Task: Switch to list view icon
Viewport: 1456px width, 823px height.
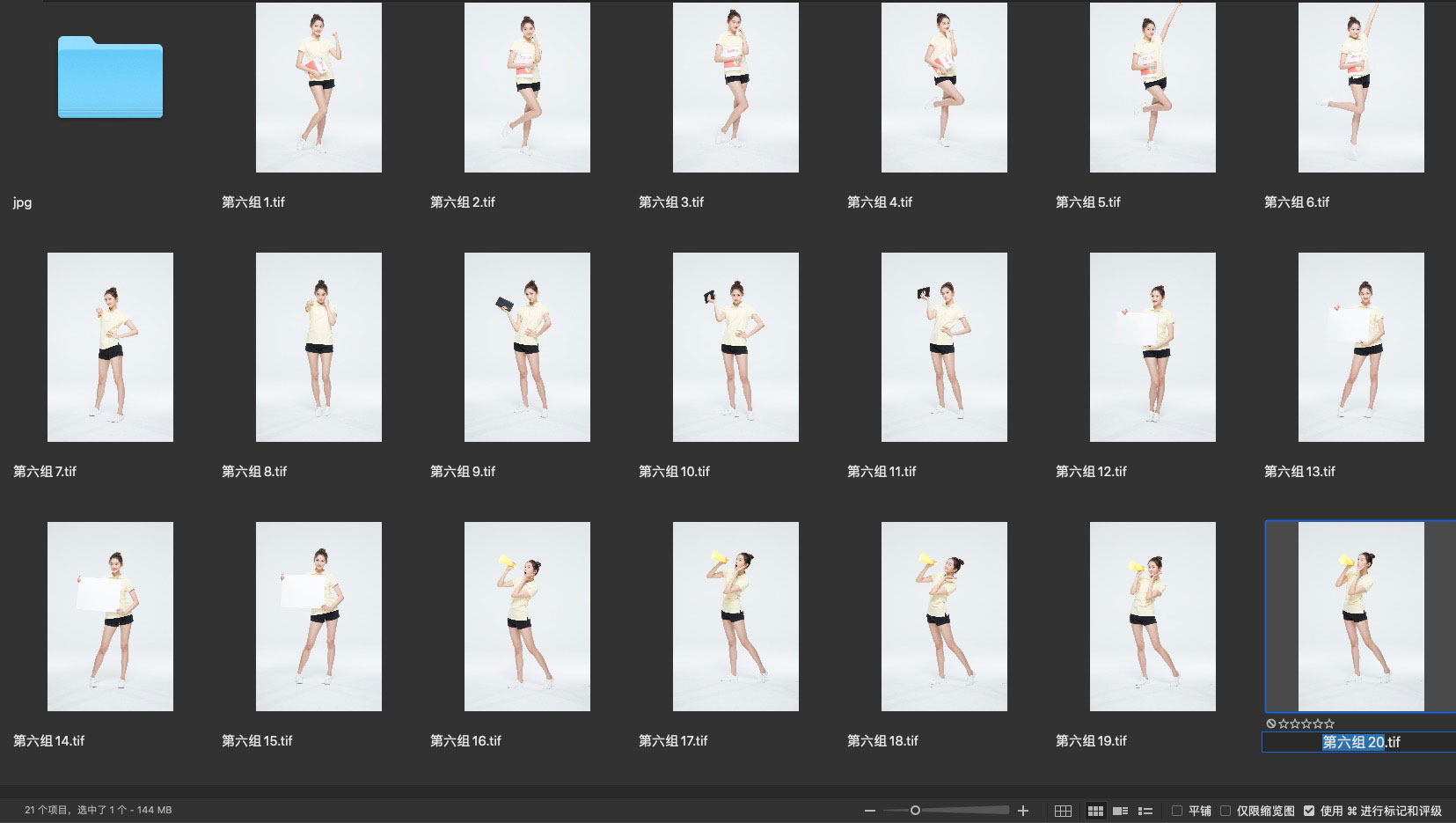Action: [1145, 811]
